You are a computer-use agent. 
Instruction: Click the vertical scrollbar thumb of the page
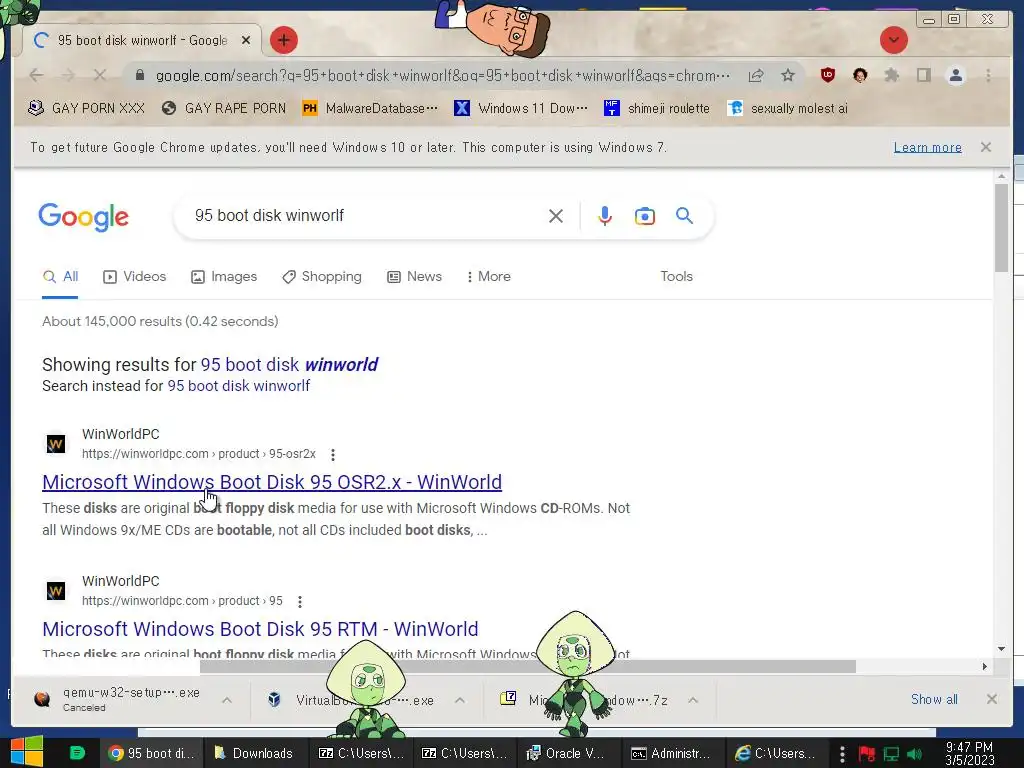click(1001, 228)
